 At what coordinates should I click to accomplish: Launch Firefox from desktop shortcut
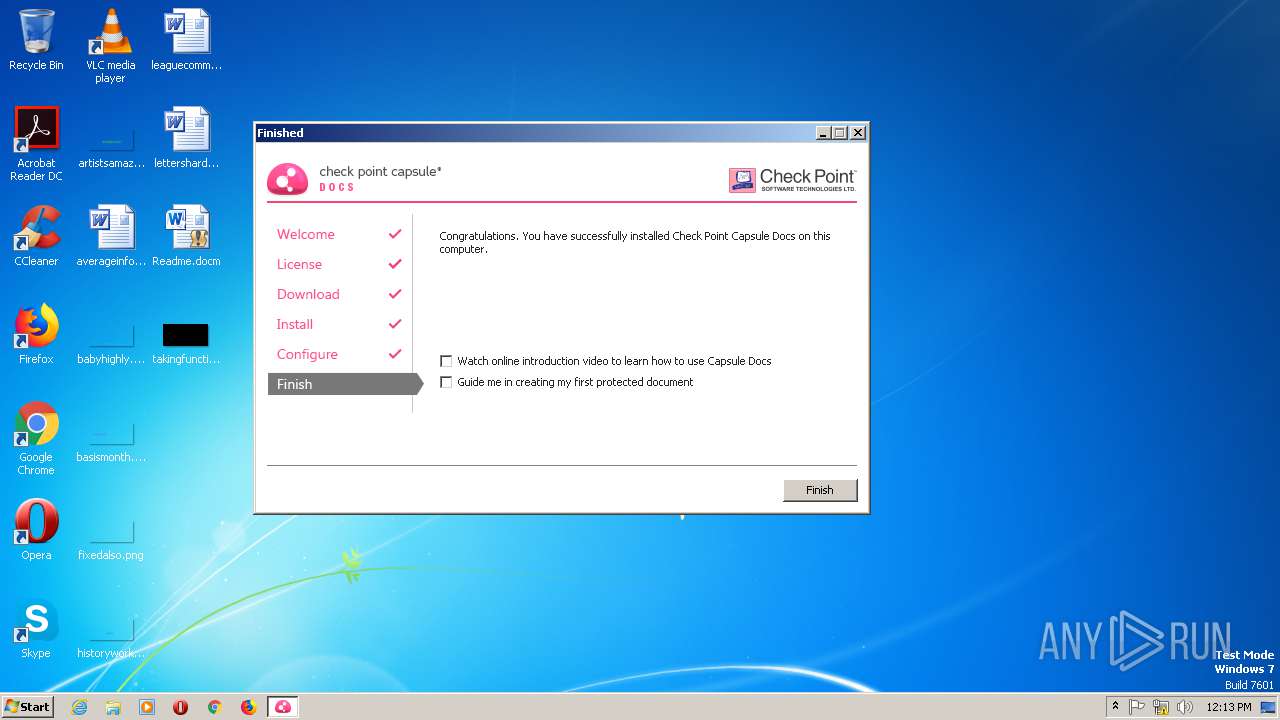[36, 335]
